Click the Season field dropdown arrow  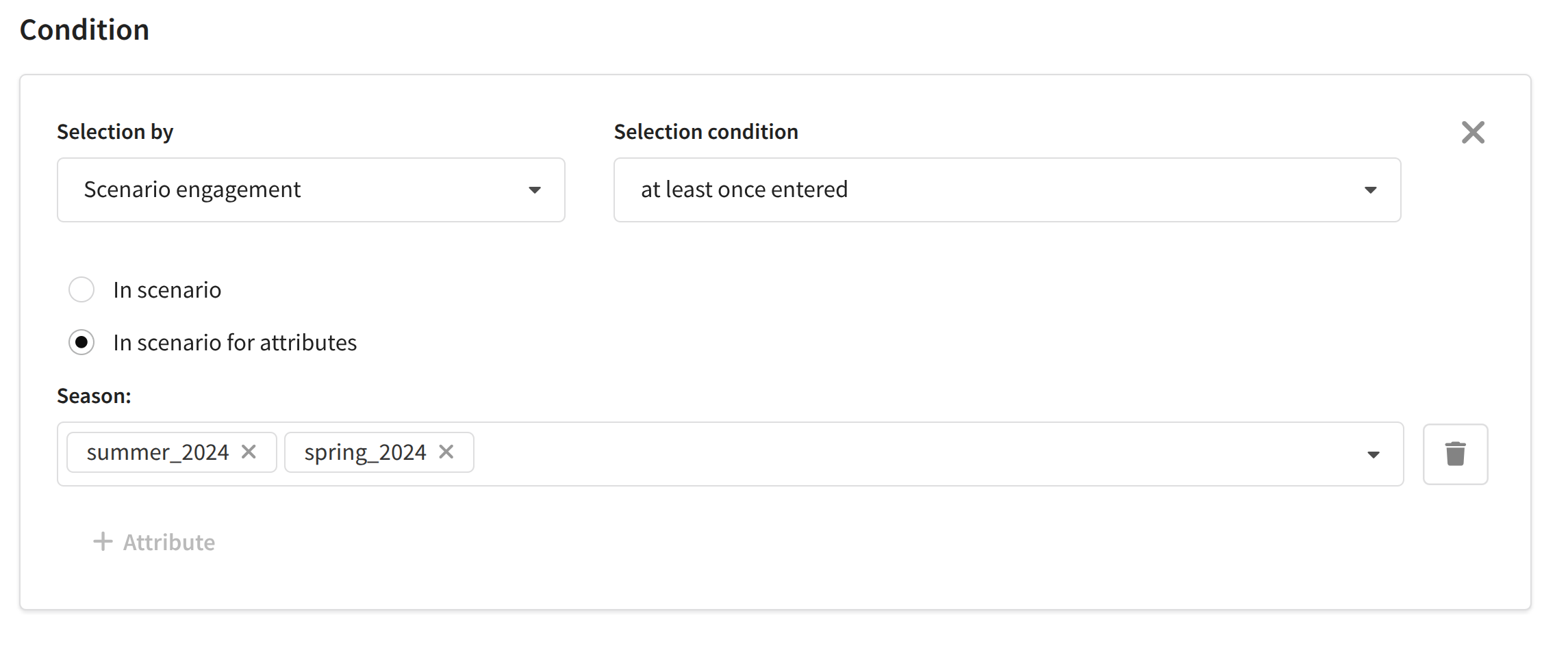coord(1373,455)
